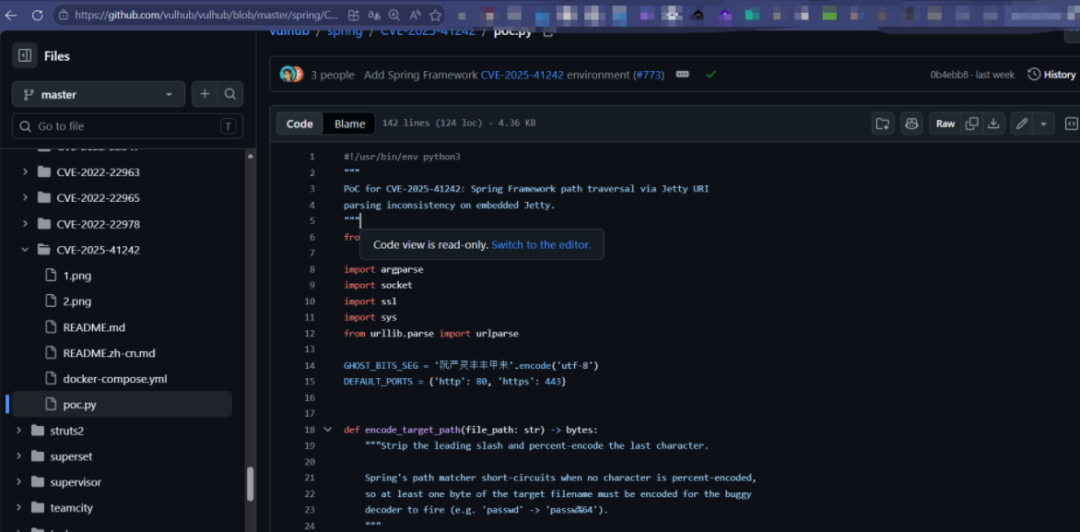The height and width of the screenshot is (532, 1080).
Task: Click the browser back arrow
Action: [11, 14]
